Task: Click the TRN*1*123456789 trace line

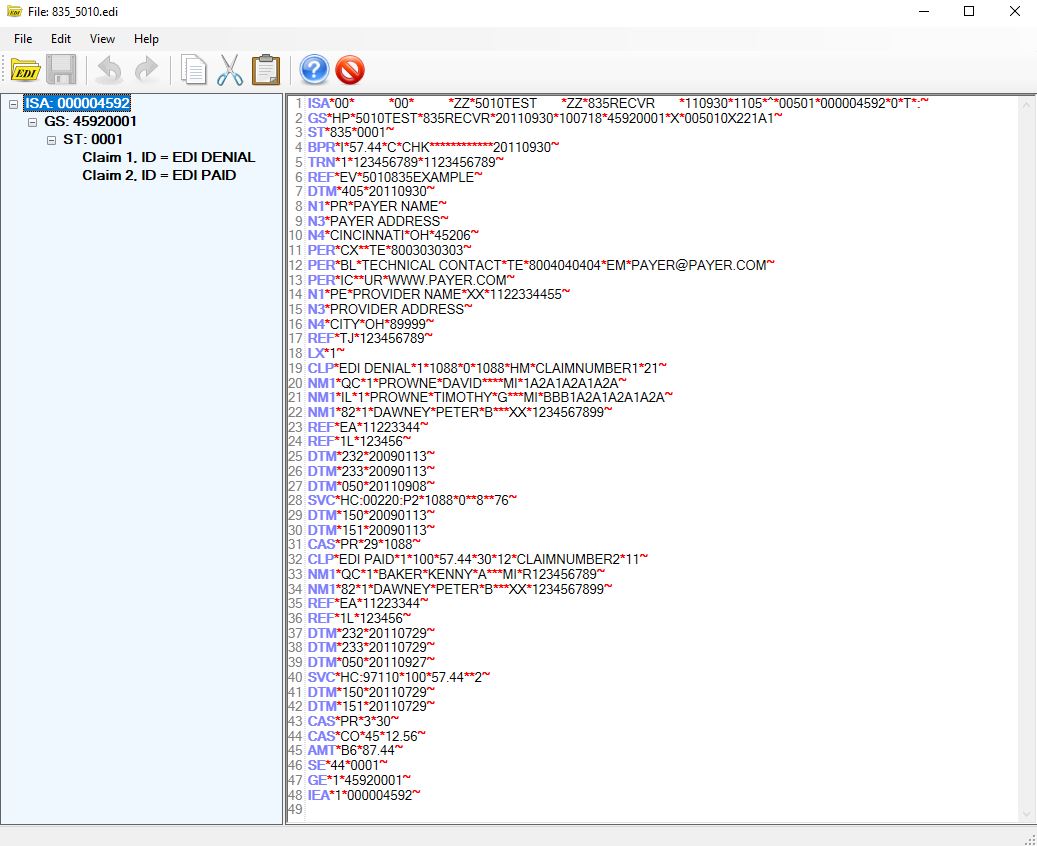Action: pyautogui.click(x=405, y=162)
